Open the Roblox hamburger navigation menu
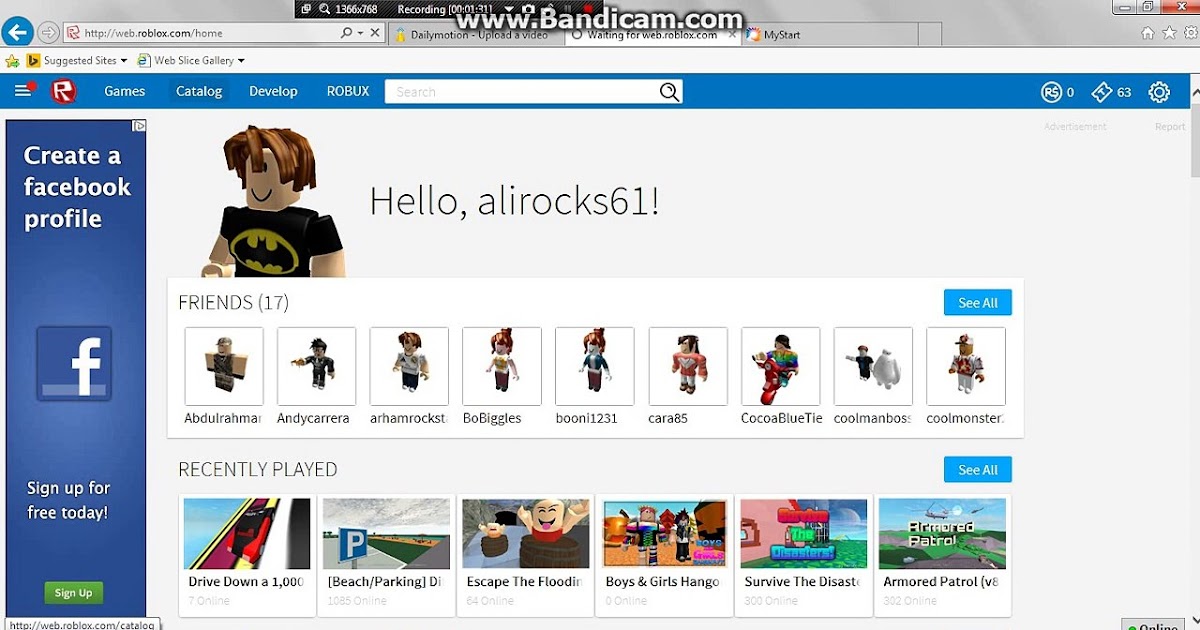 (x=23, y=91)
